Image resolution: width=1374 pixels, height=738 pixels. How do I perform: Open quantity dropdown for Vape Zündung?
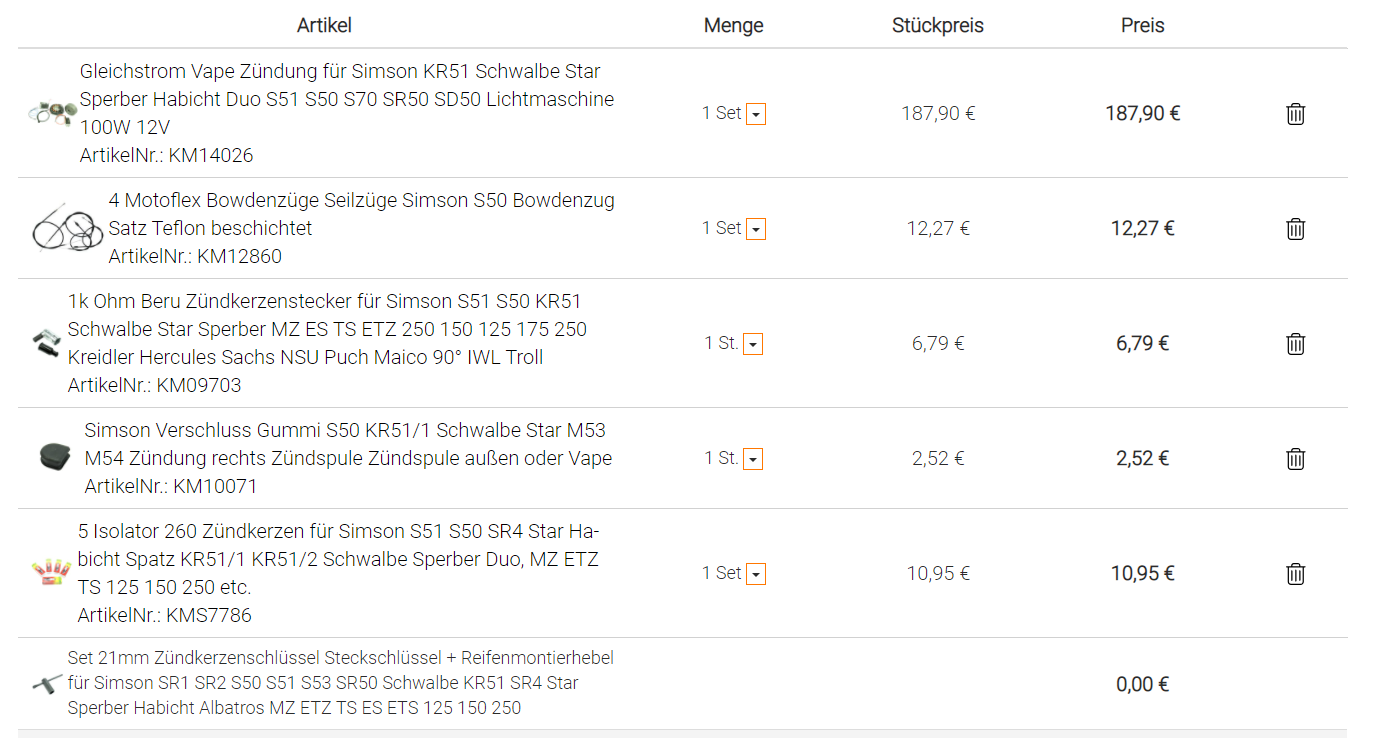pos(756,115)
